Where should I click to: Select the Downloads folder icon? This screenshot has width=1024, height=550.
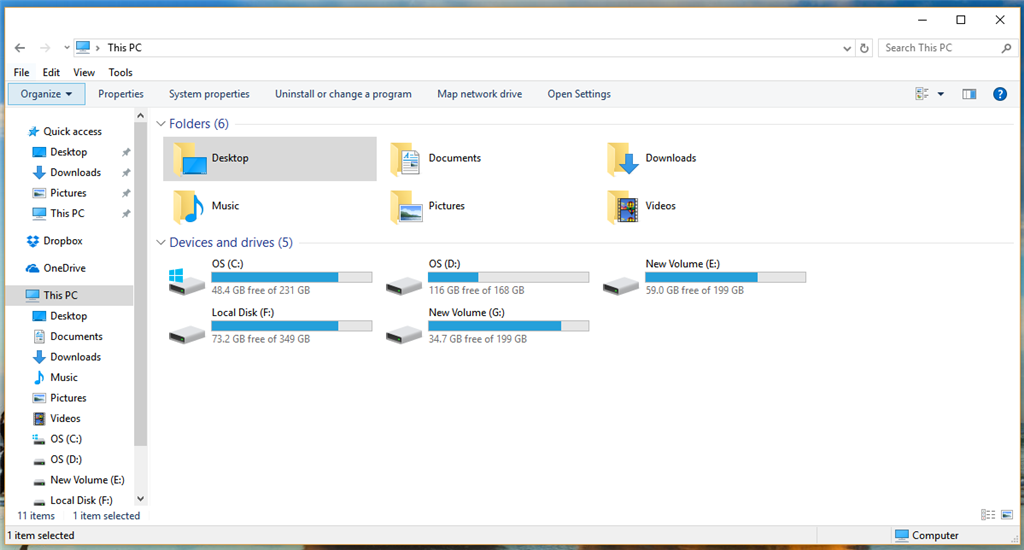622,159
